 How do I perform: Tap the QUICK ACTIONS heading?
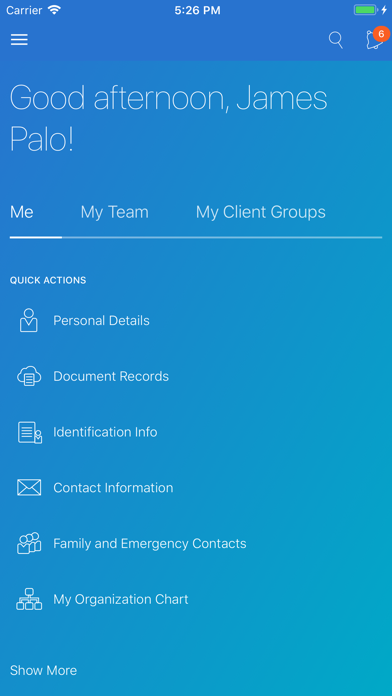tap(48, 281)
